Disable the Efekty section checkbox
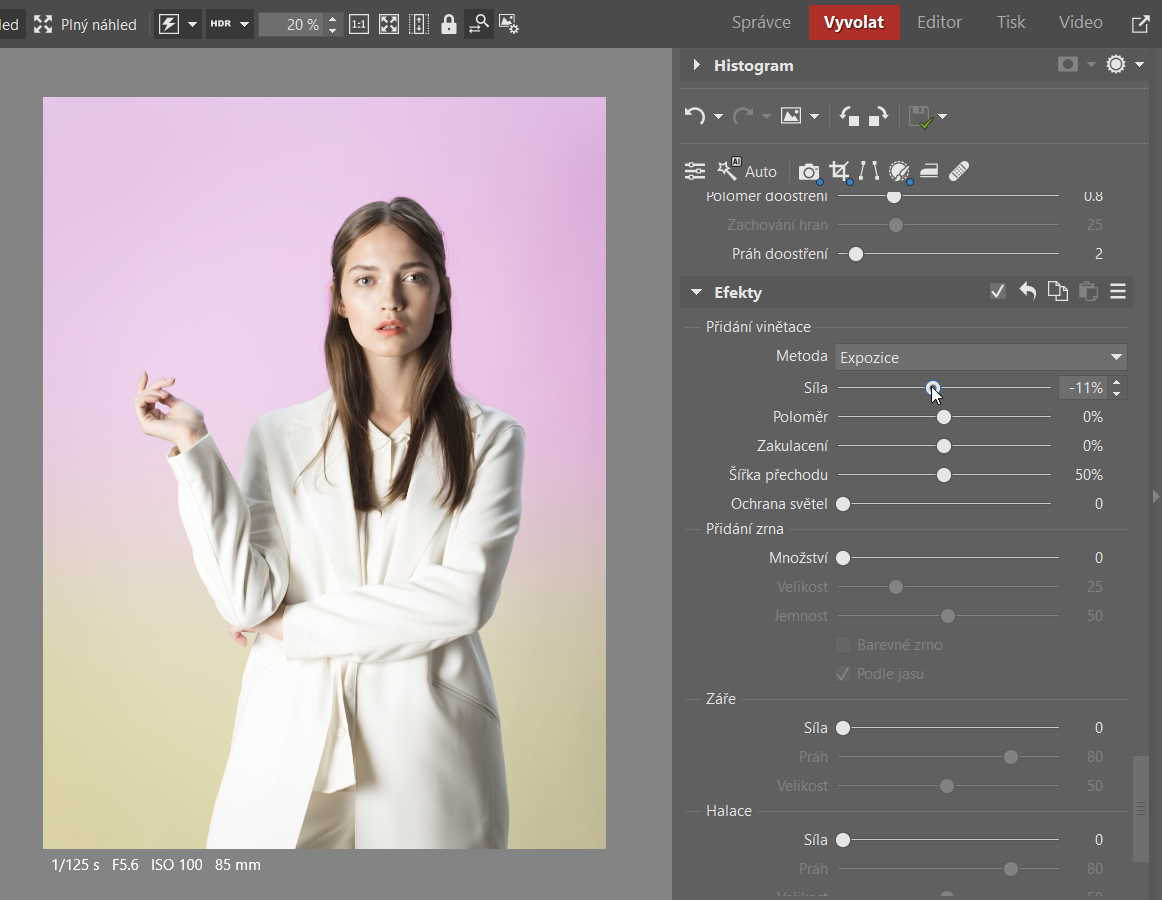The height and width of the screenshot is (900, 1162). [997, 292]
